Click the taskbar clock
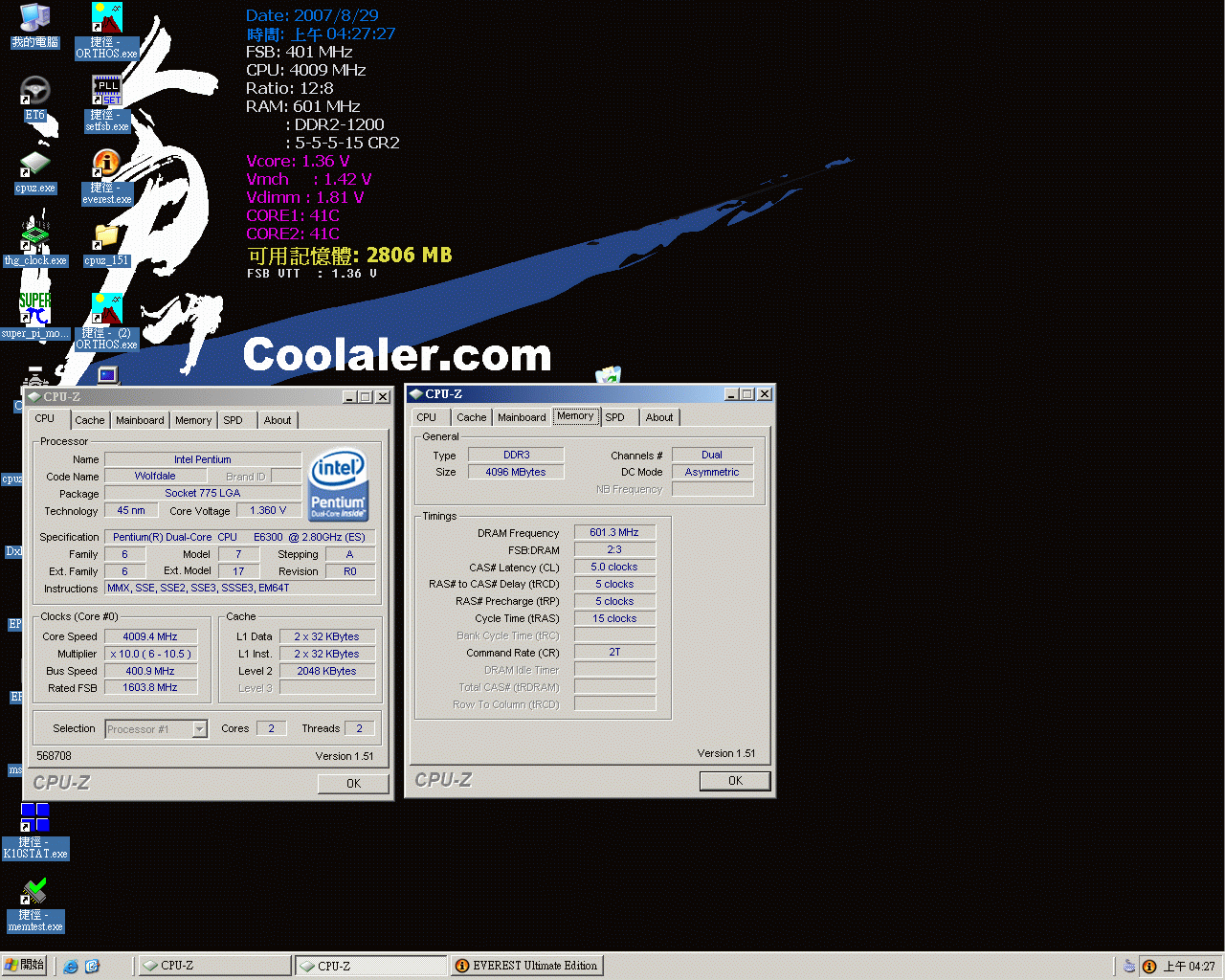The width and height of the screenshot is (1225, 980). point(1189,967)
